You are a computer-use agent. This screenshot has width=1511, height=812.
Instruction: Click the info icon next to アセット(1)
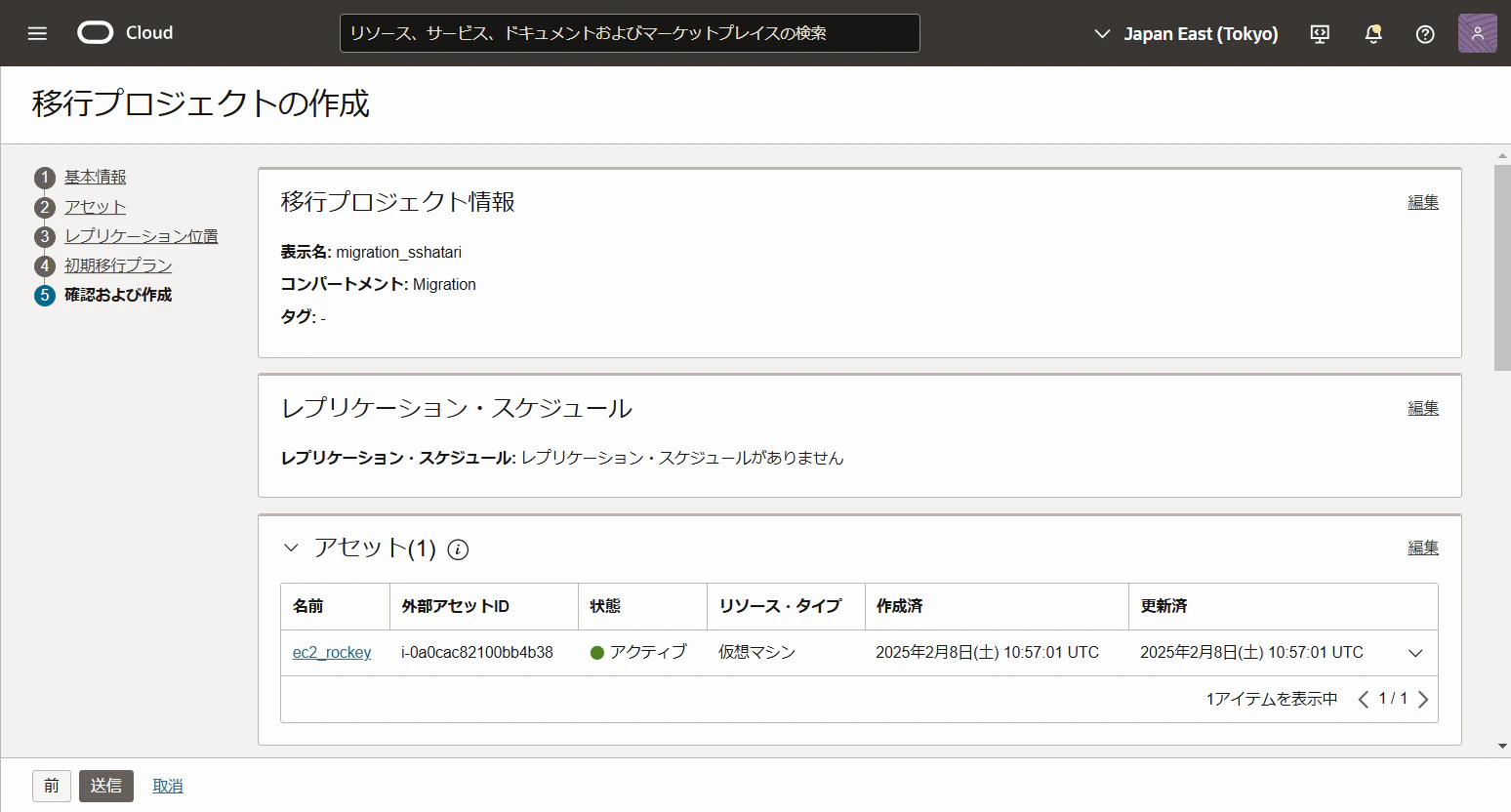[458, 549]
